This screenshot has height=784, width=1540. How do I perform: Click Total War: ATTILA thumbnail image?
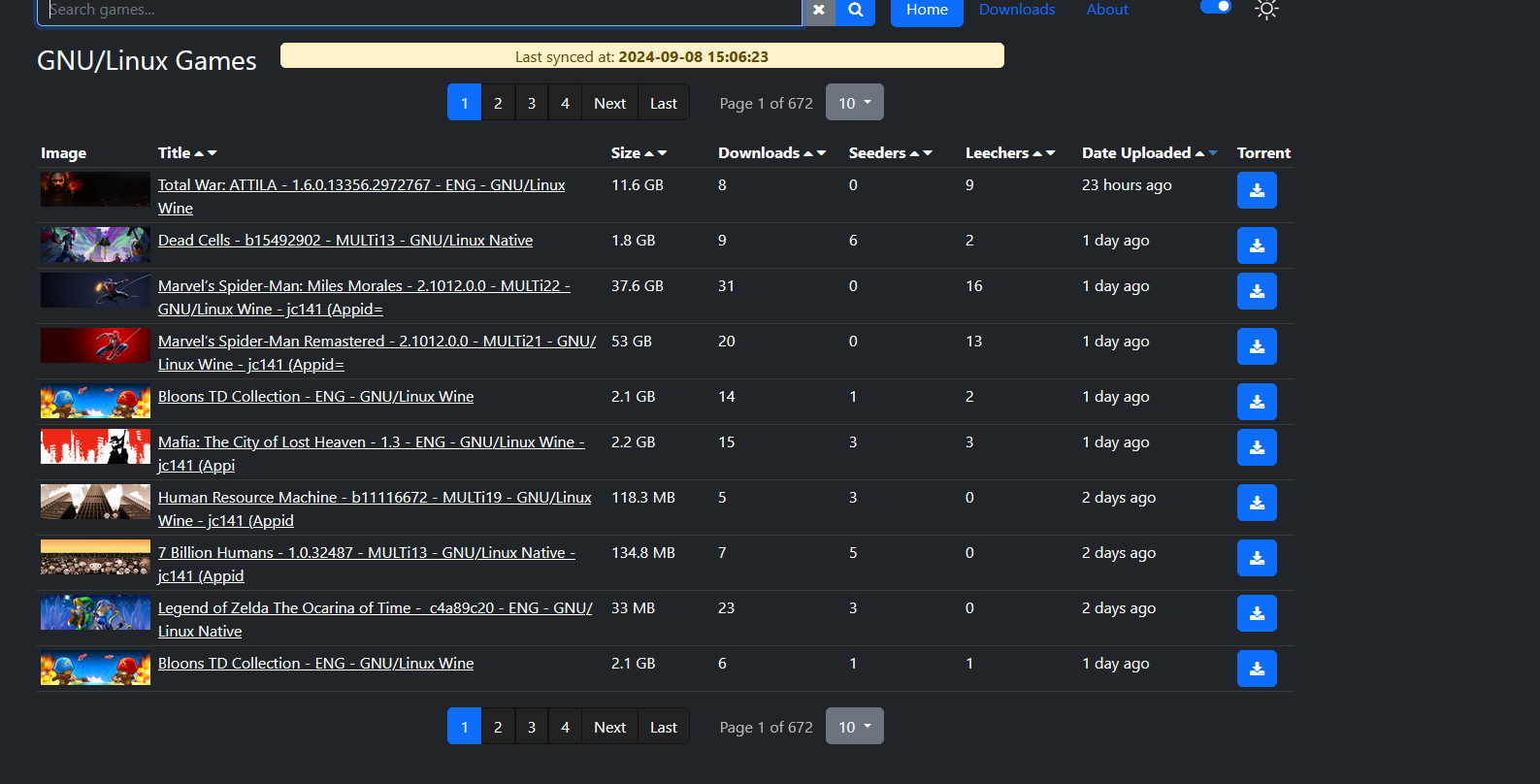(95, 189)
